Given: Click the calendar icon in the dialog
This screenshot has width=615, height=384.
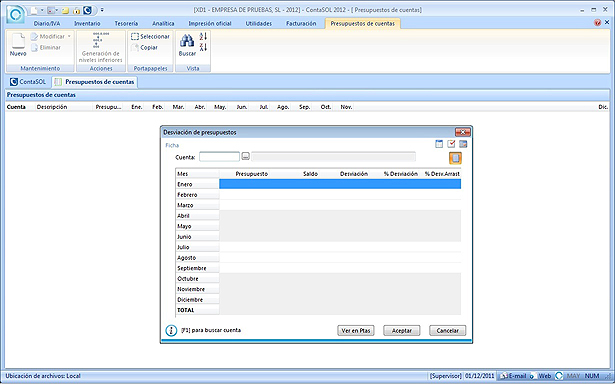Looking at the screenshot, I should click(439, 144).
